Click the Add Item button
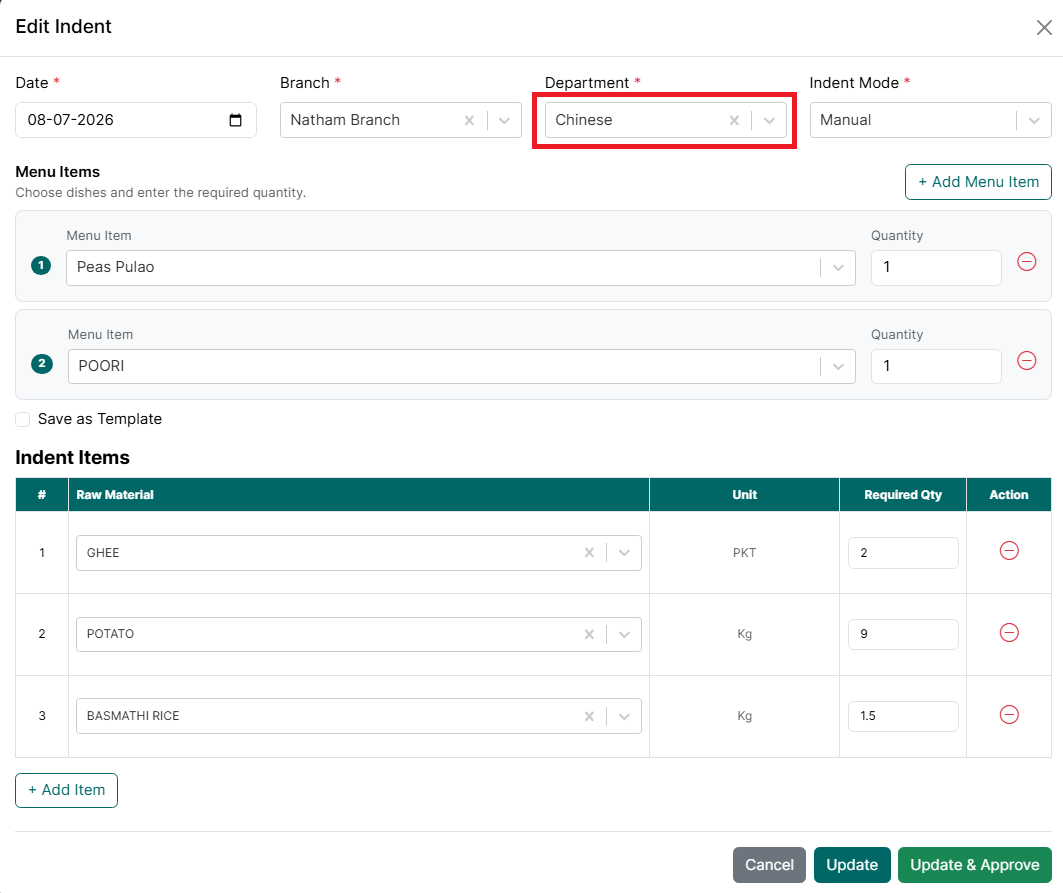This screenshot has width=1063, height=893. pos(66,790)
